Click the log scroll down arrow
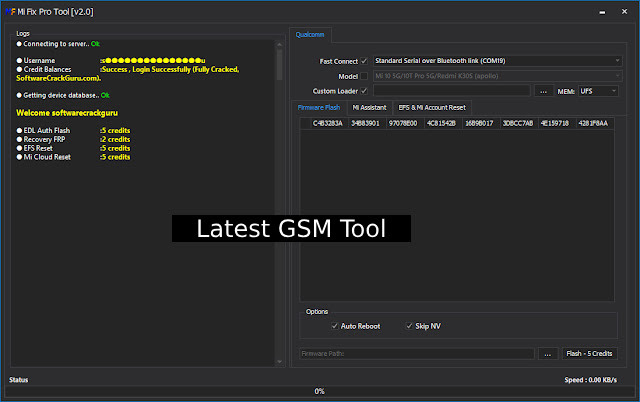The image size is (640, 402). pyautogui.click(x=280, y=362)
